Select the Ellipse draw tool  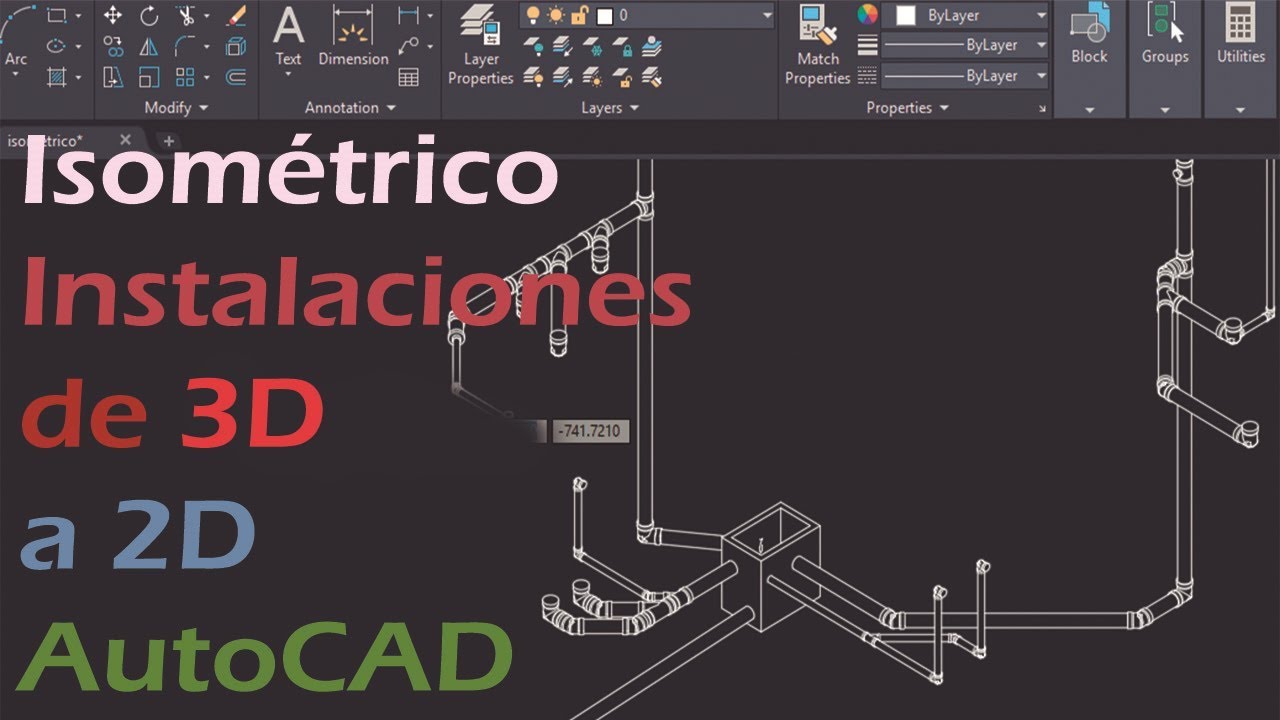[x=56, y=46]
